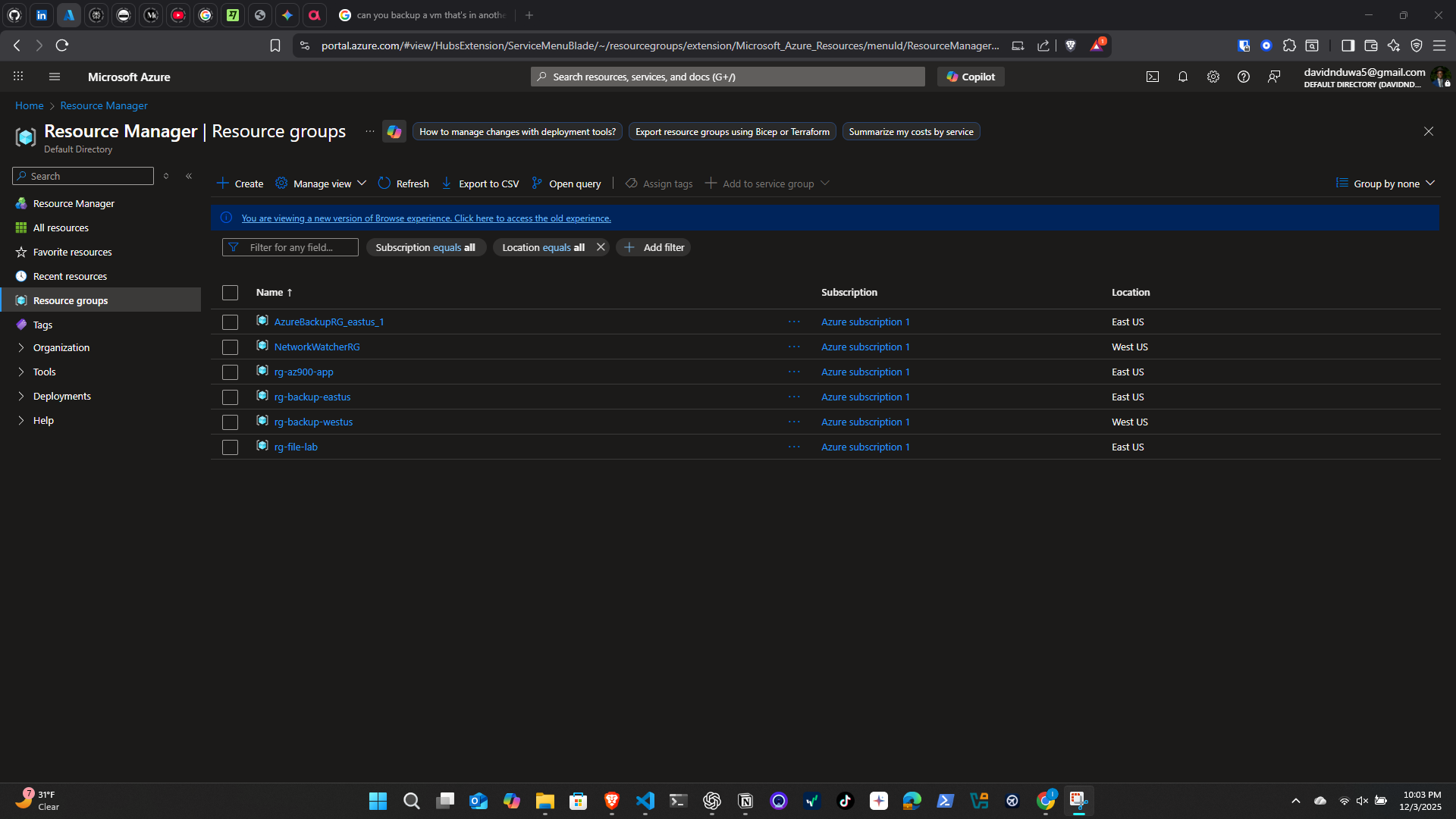
Task: Open ellipsis menu for rg-file-lab
Action: pyautogui.click(x=794, y=447)
